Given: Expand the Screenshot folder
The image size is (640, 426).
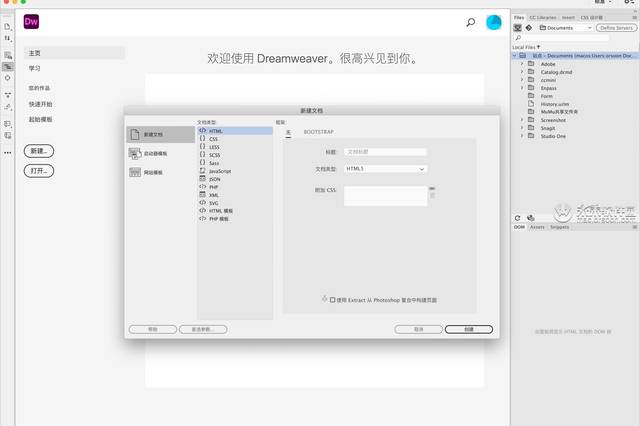Looking at the screenshot, I should 522,120.
